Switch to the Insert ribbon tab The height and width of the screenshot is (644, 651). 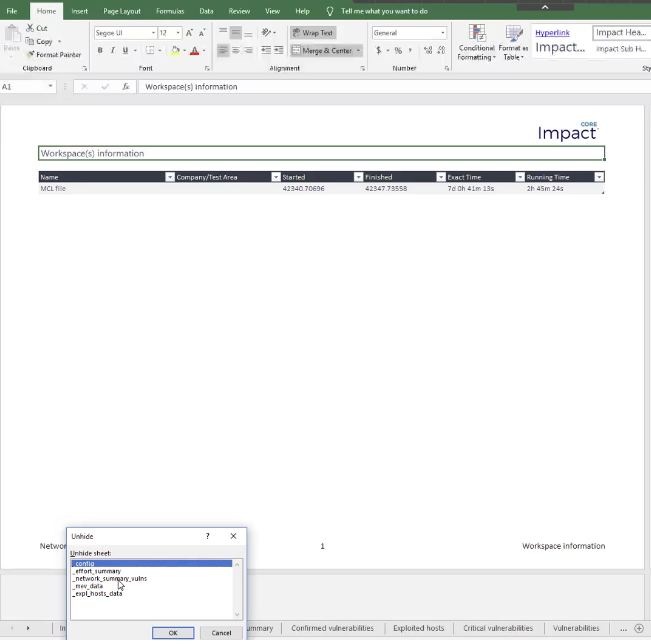tap(79, 11)
